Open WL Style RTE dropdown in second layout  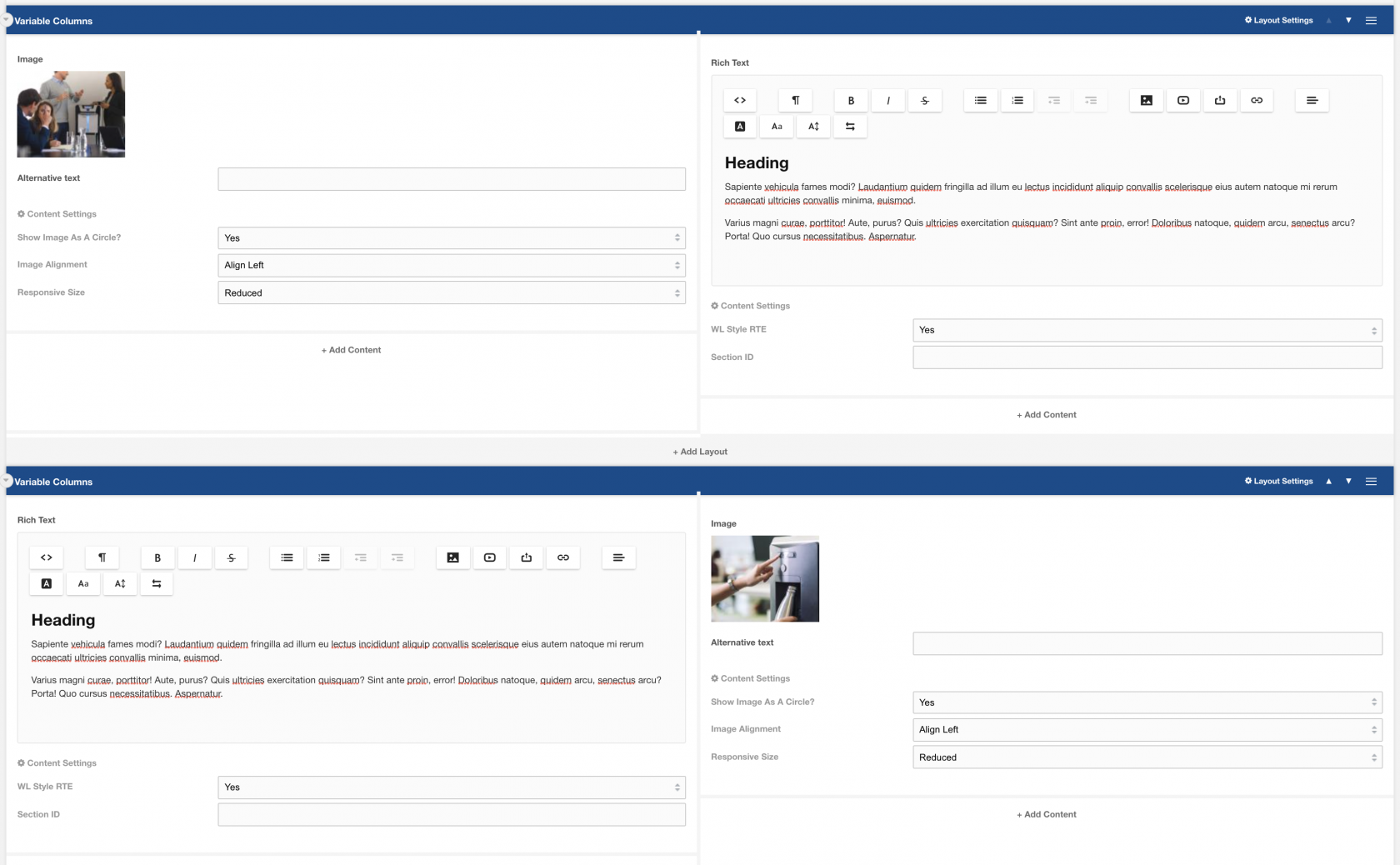(x=452, y=787)
